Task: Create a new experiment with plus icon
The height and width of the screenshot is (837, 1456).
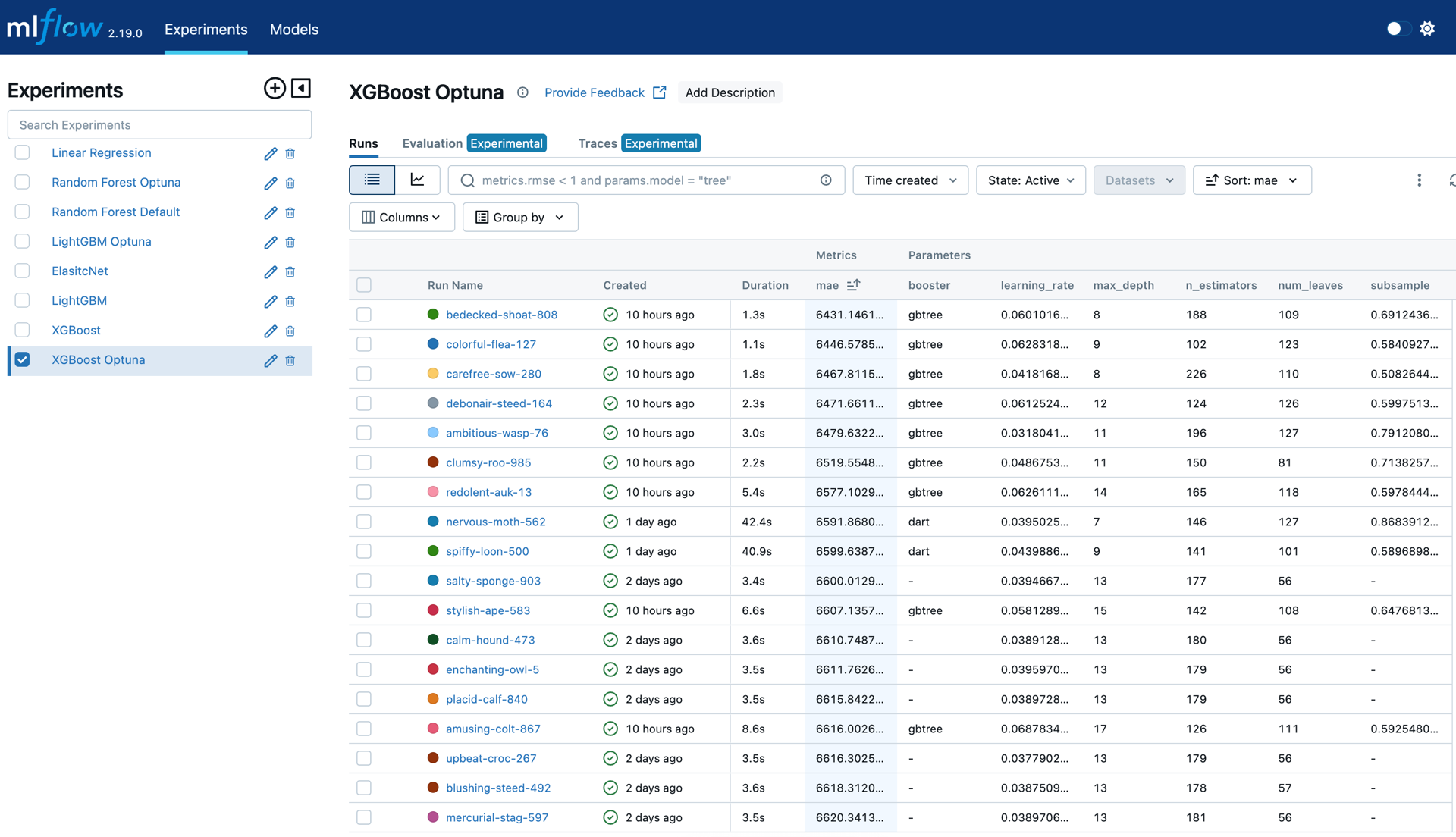Action: (275, 88)
